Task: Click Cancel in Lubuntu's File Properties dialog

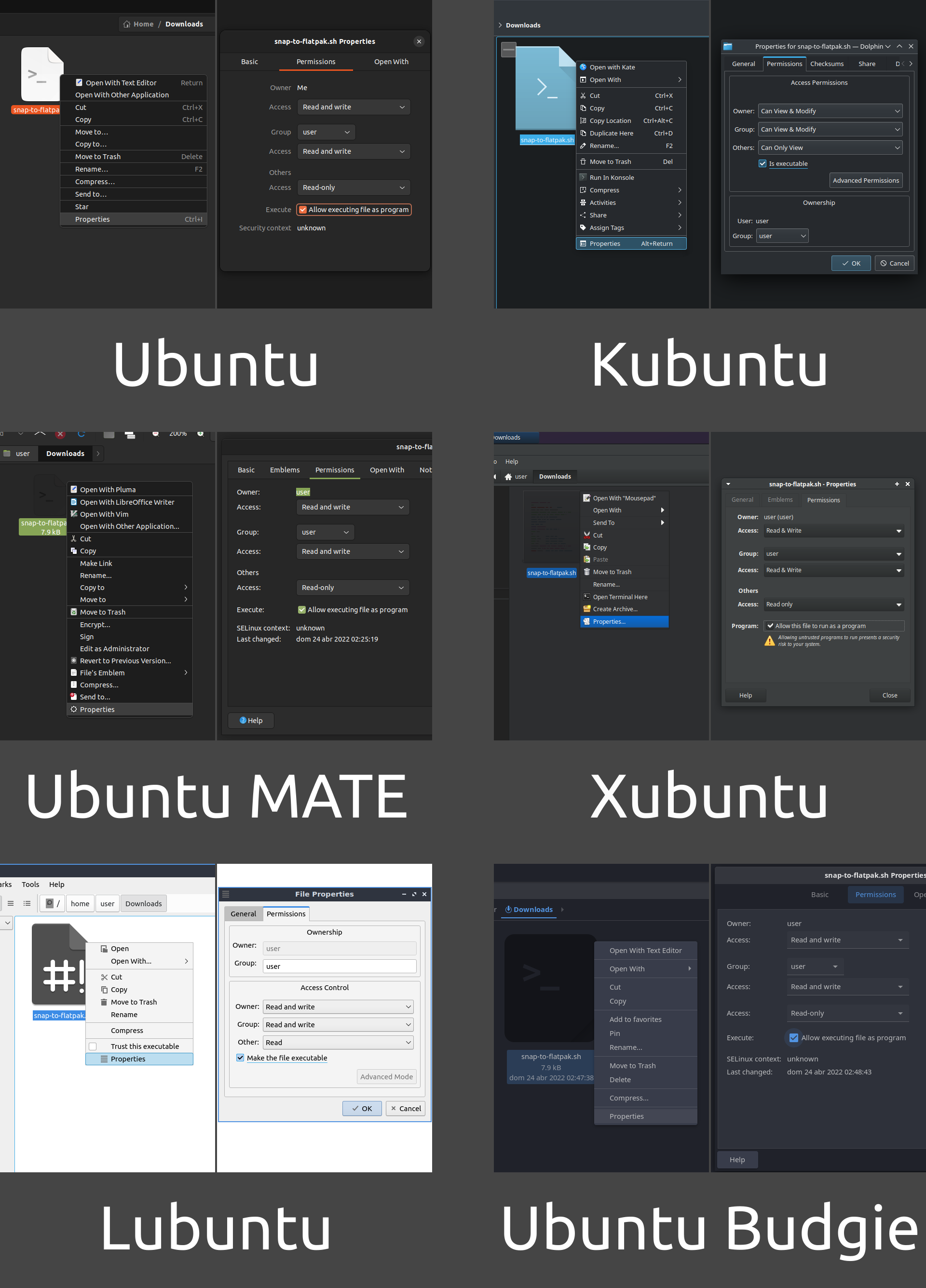Action: [406, 1108]
